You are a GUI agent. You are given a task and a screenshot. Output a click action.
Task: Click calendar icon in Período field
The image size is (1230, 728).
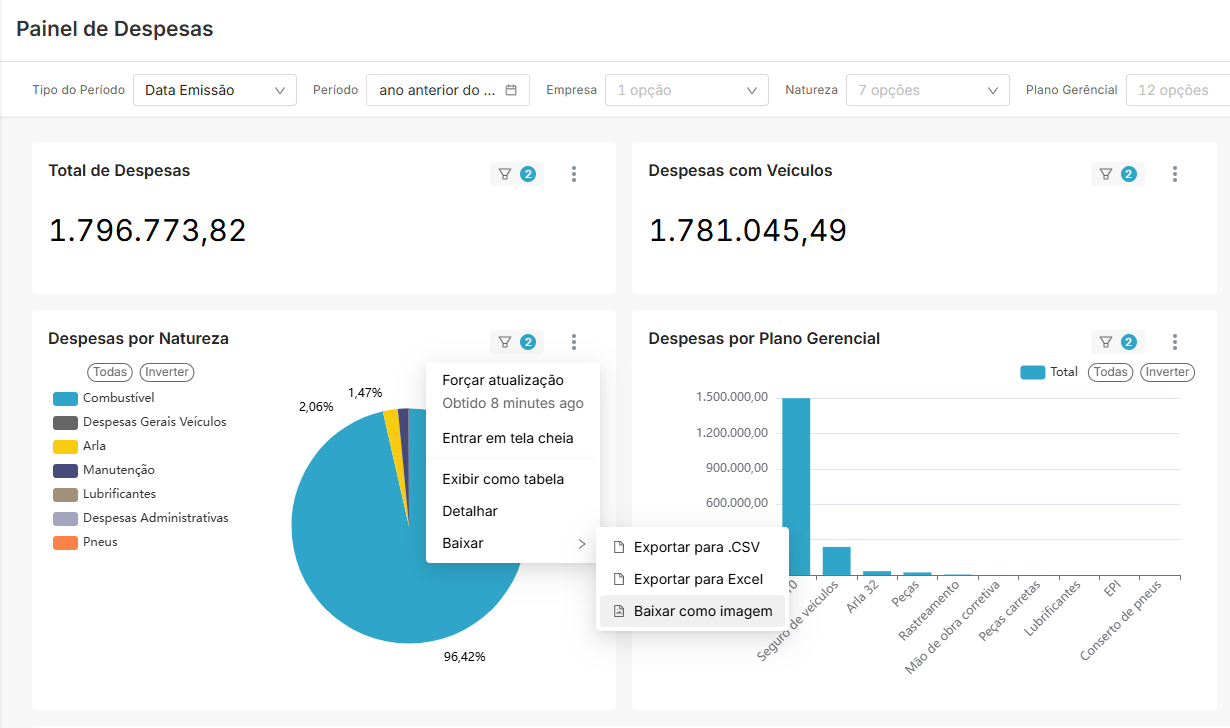click(511, 90)
